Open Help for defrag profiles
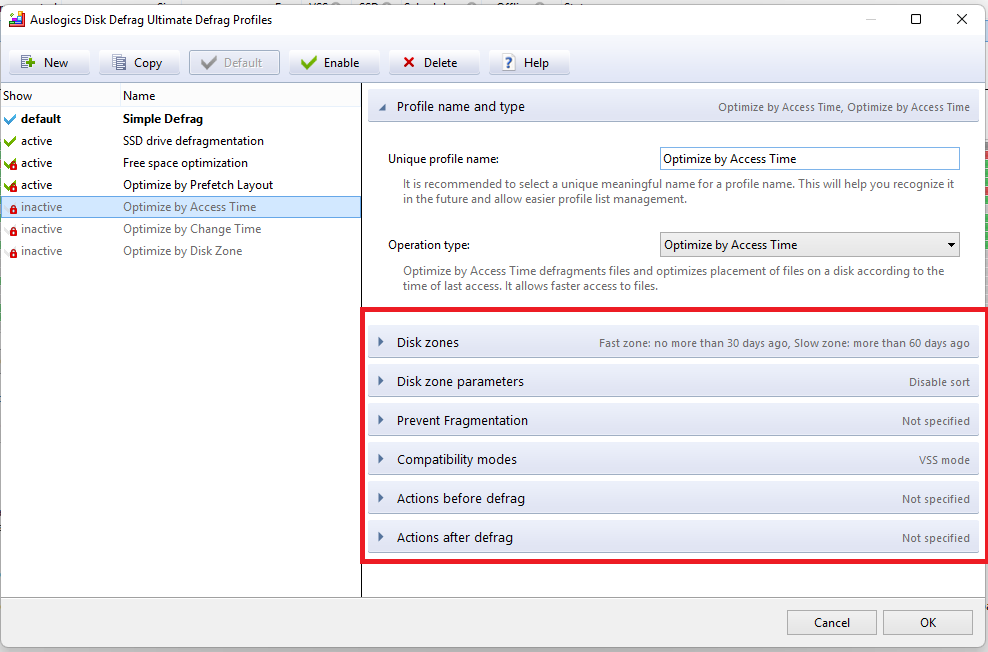This screenshot has height=652, width=988. point(529,62)
